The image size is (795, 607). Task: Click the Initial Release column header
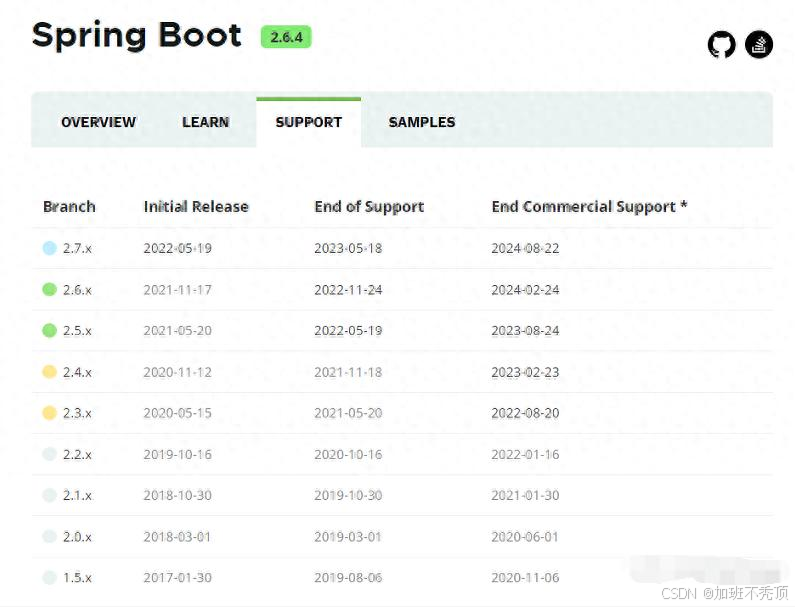point(196,206)
